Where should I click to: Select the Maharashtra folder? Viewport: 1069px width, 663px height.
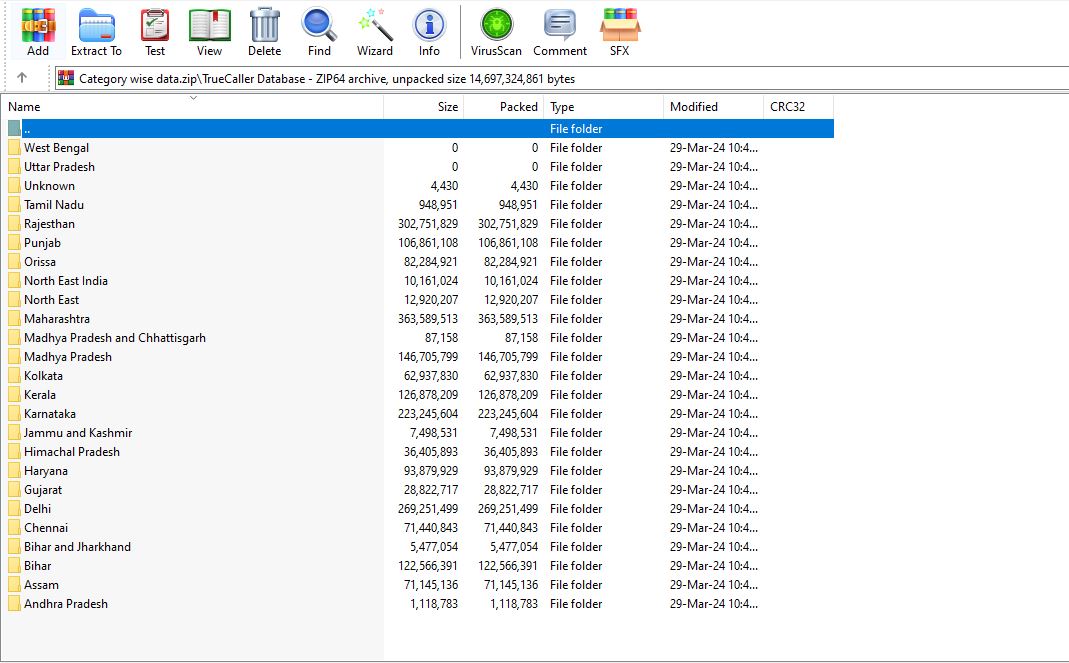pos(56,319)
